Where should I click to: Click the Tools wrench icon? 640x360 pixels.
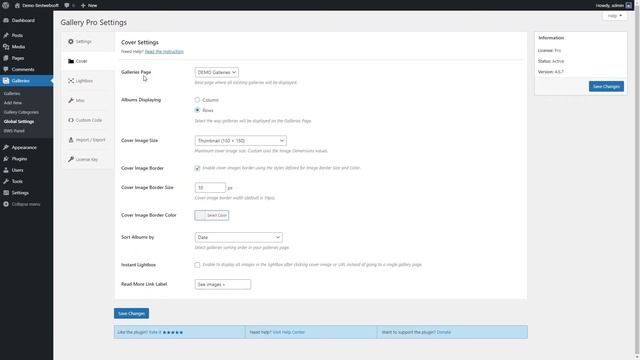pyautogui.click(x=6, y=181)
